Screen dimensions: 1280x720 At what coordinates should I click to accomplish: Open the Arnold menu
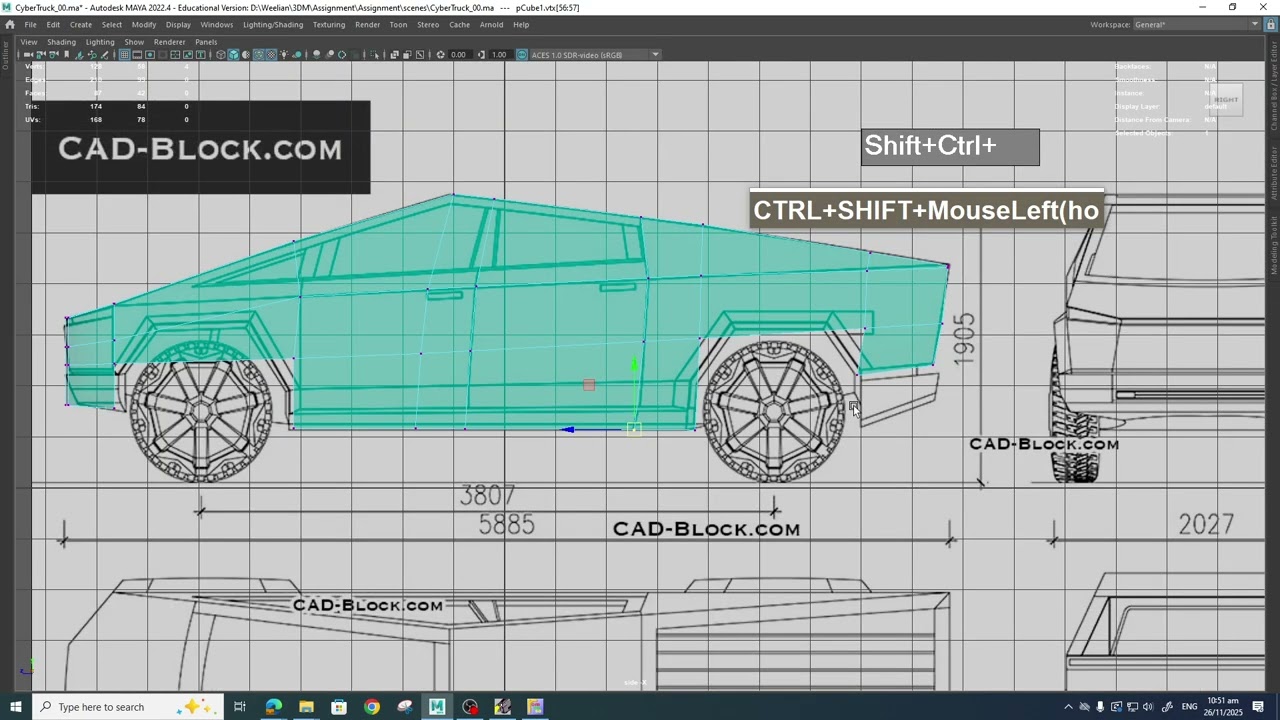coord(491,24)
